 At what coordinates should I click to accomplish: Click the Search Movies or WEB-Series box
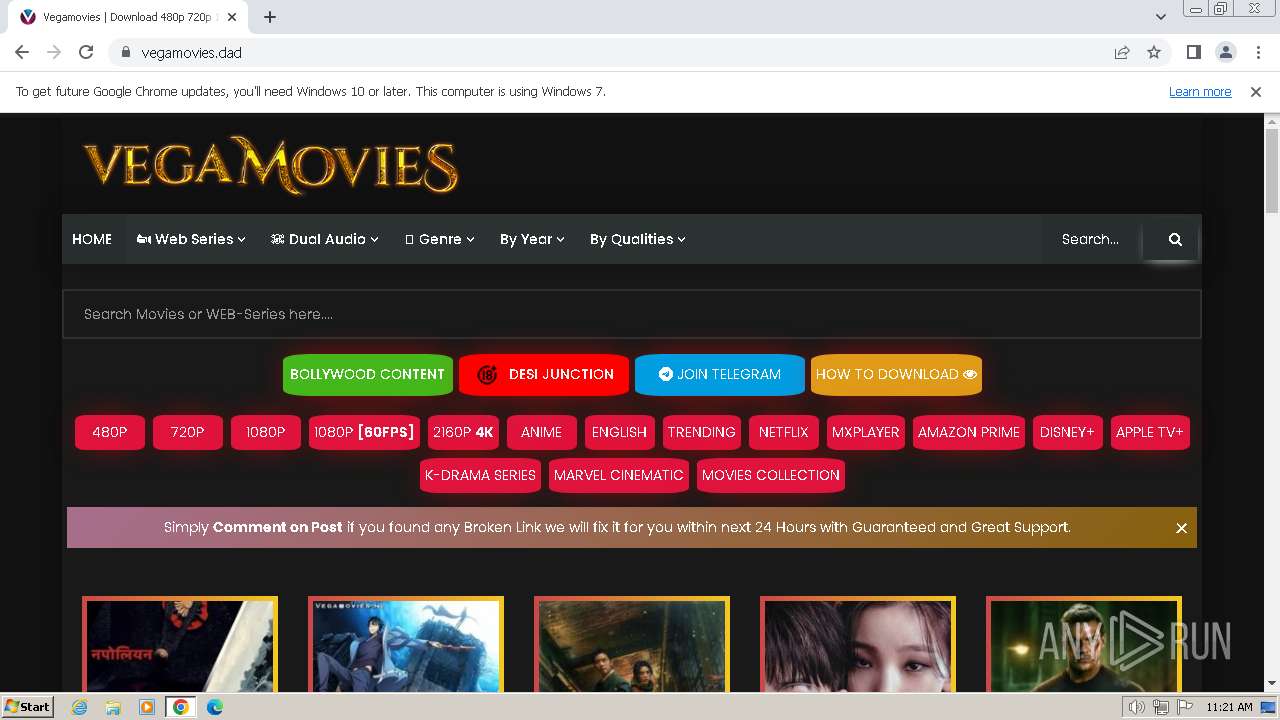[x=632, y=314]
